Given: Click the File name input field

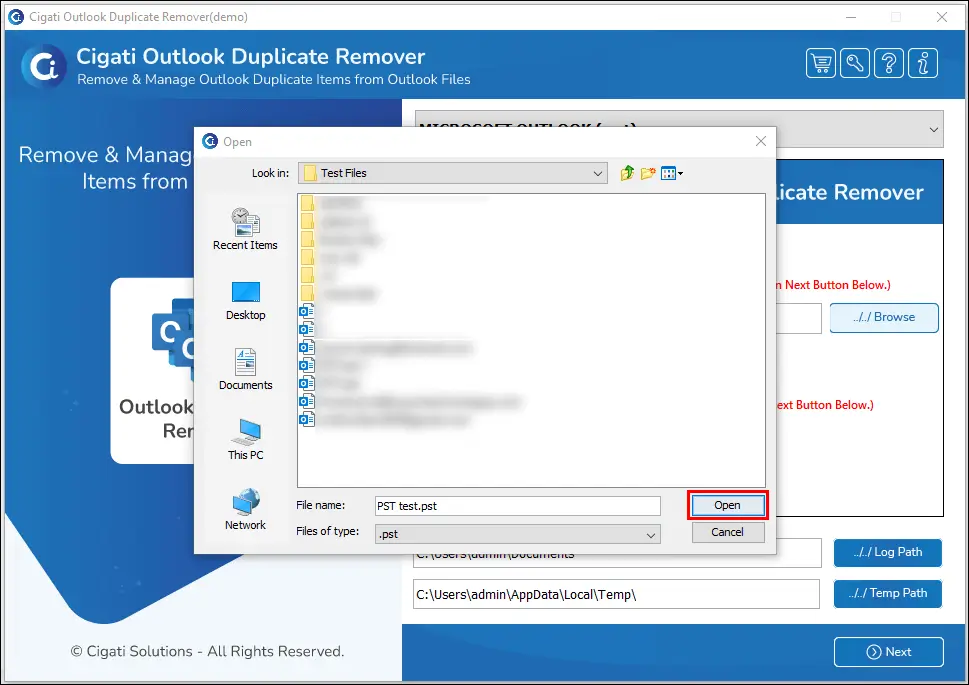Looking at the screenshot, I should (x=518, y=506).
